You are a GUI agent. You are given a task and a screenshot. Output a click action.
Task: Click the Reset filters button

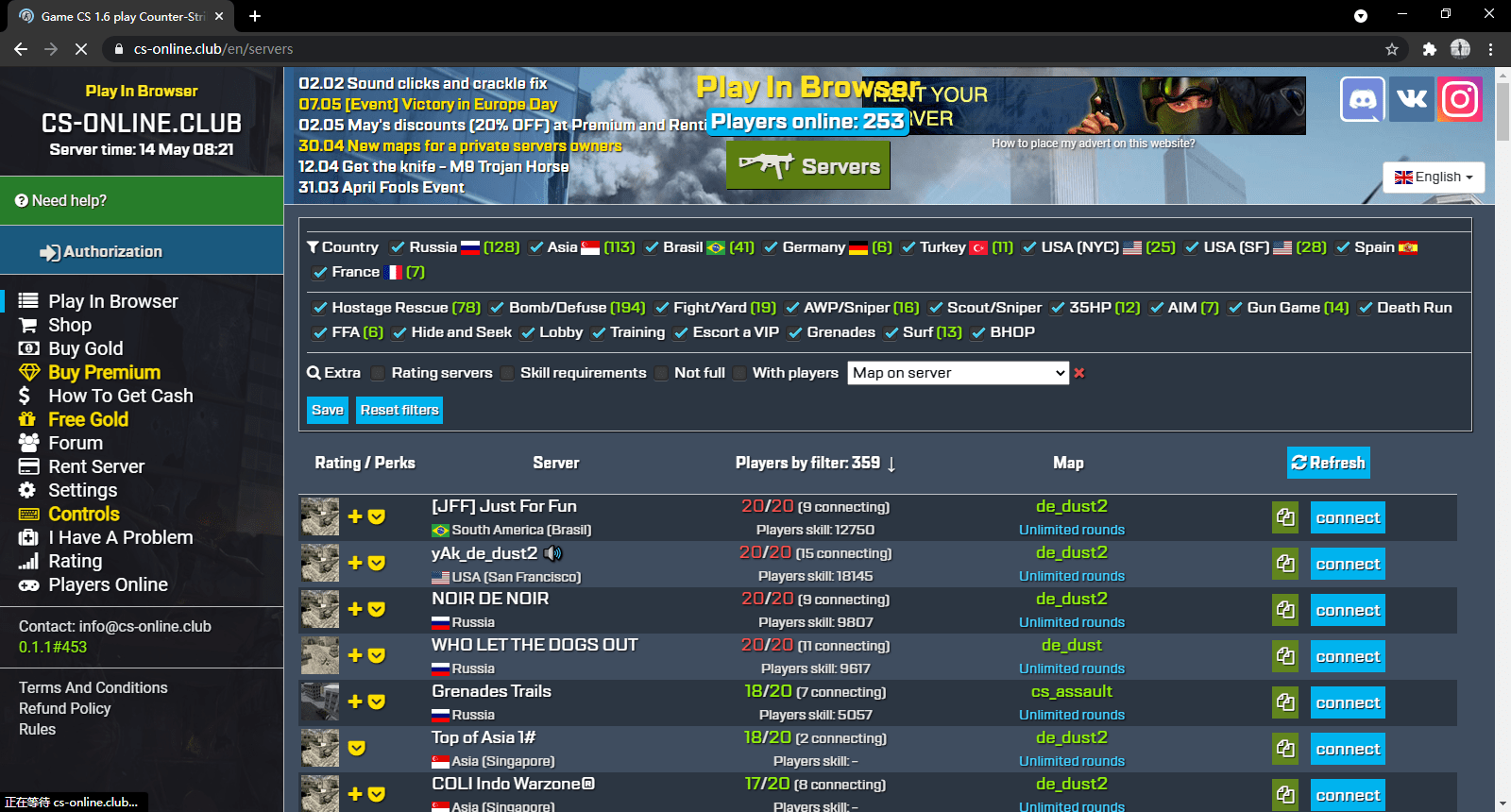tap(399, 410)
